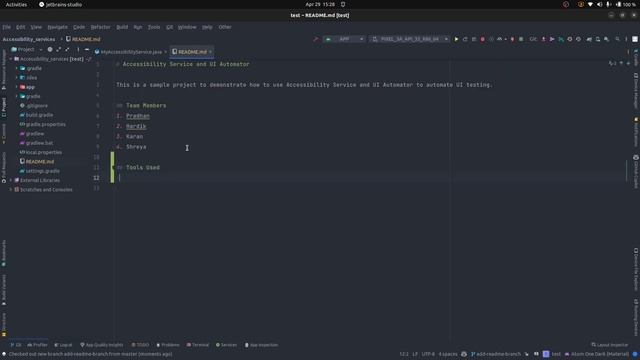Click UTF-8 encoding in the status bar
This screenshot has height=360, width=640.
coord(428,354)
